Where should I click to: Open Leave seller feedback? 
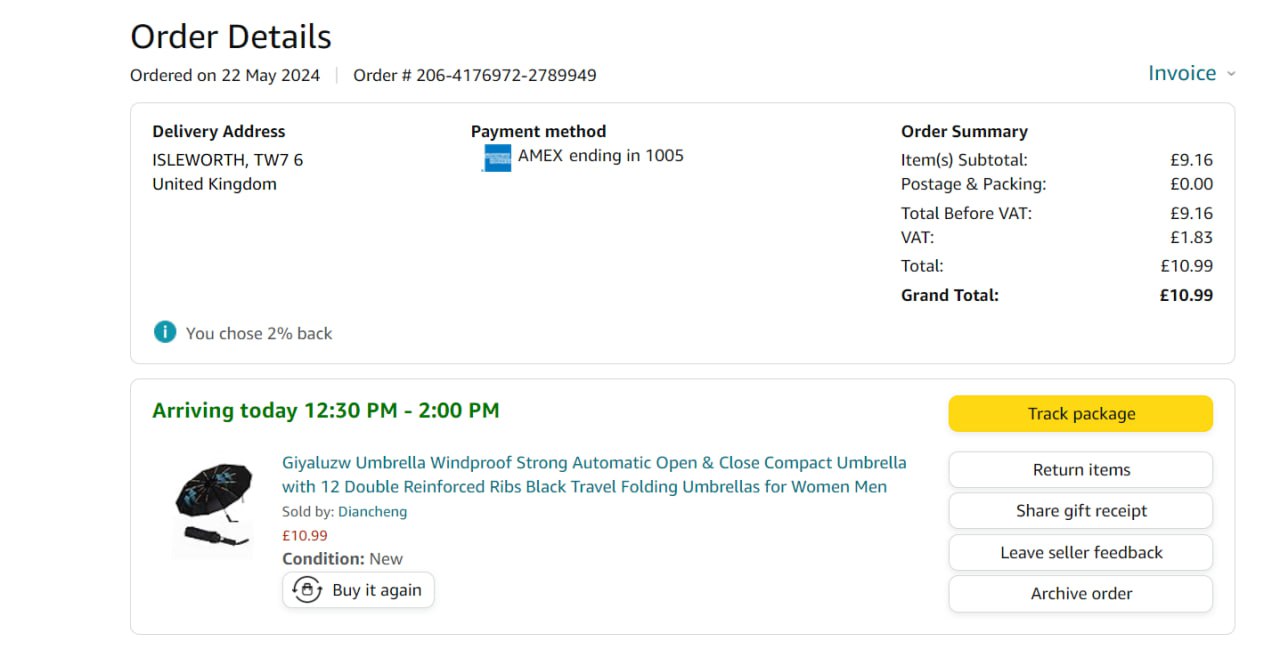point(1080,552)
